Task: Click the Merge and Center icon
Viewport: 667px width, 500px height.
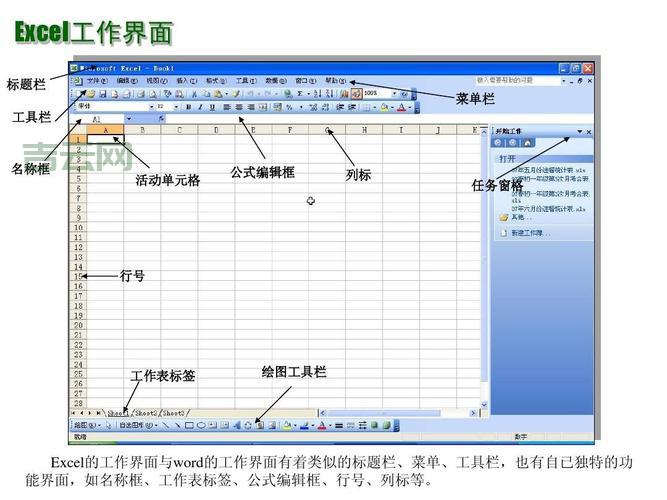Action: 263,107
